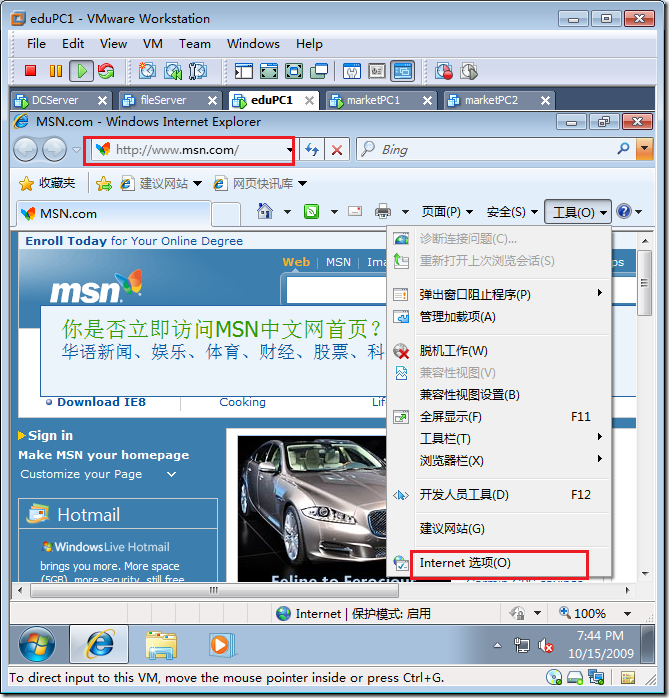
Task: Open the address bar history dropdown
Action: pyautogui.click(x=290, y=150)
